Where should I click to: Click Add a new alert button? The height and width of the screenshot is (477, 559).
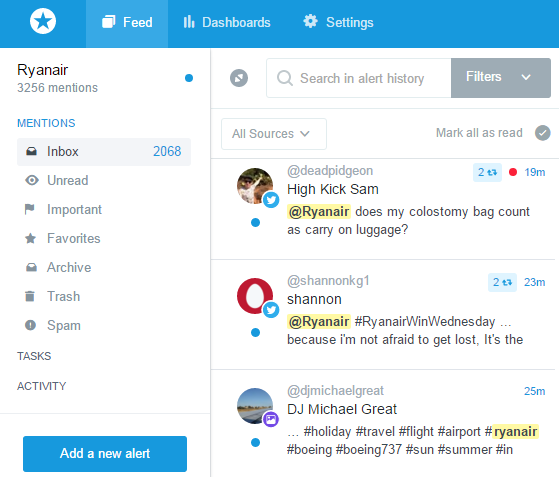105,454
